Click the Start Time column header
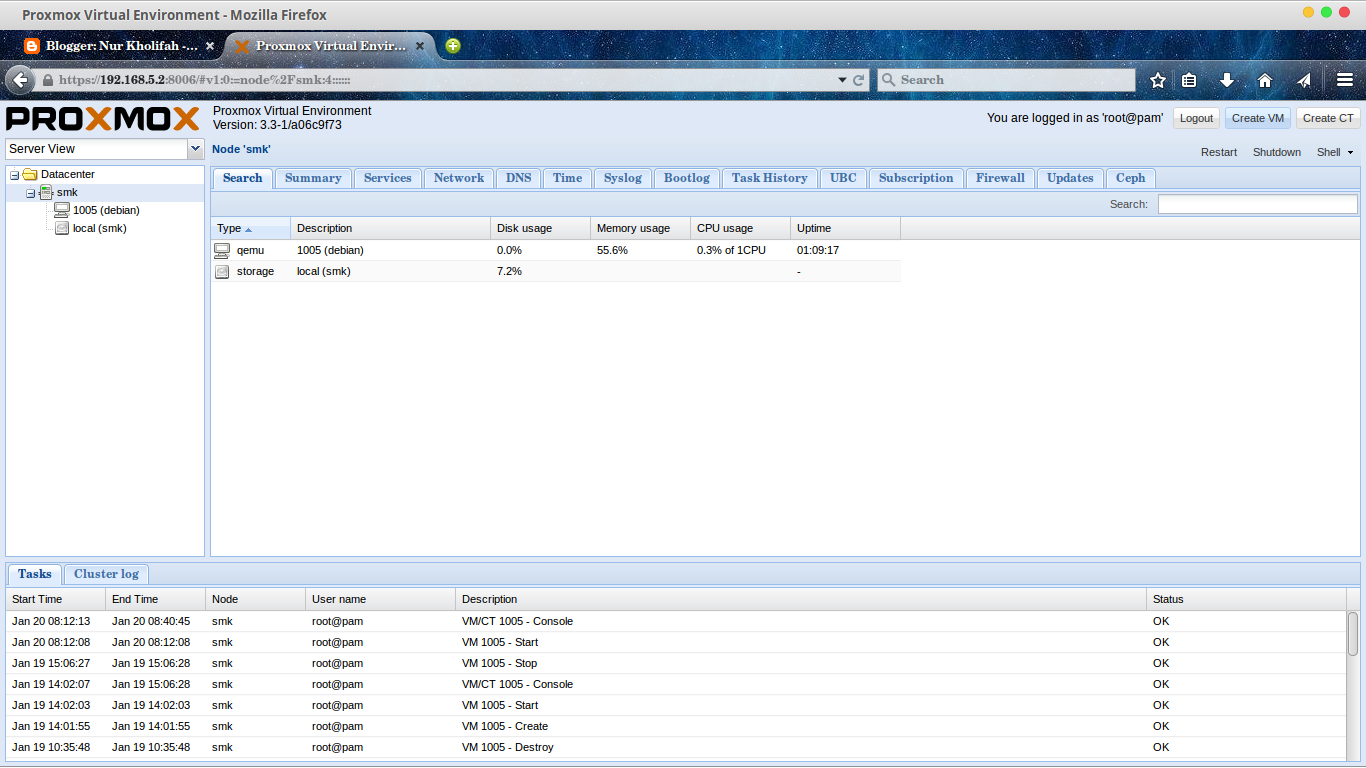The height and width of the screenshot is (768, 1366). [x=56, y=599]
